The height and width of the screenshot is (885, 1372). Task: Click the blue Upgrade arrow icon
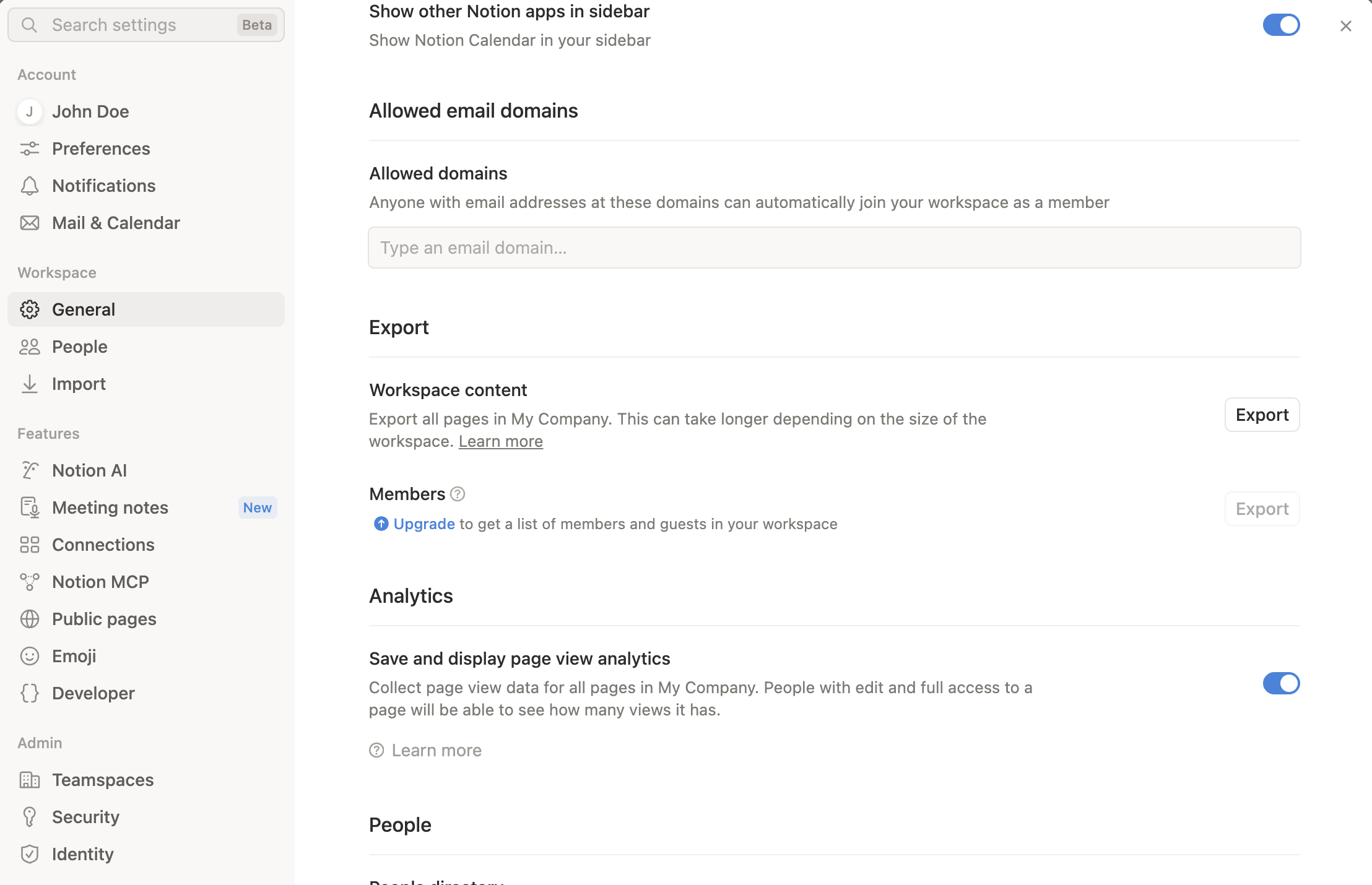381,524
